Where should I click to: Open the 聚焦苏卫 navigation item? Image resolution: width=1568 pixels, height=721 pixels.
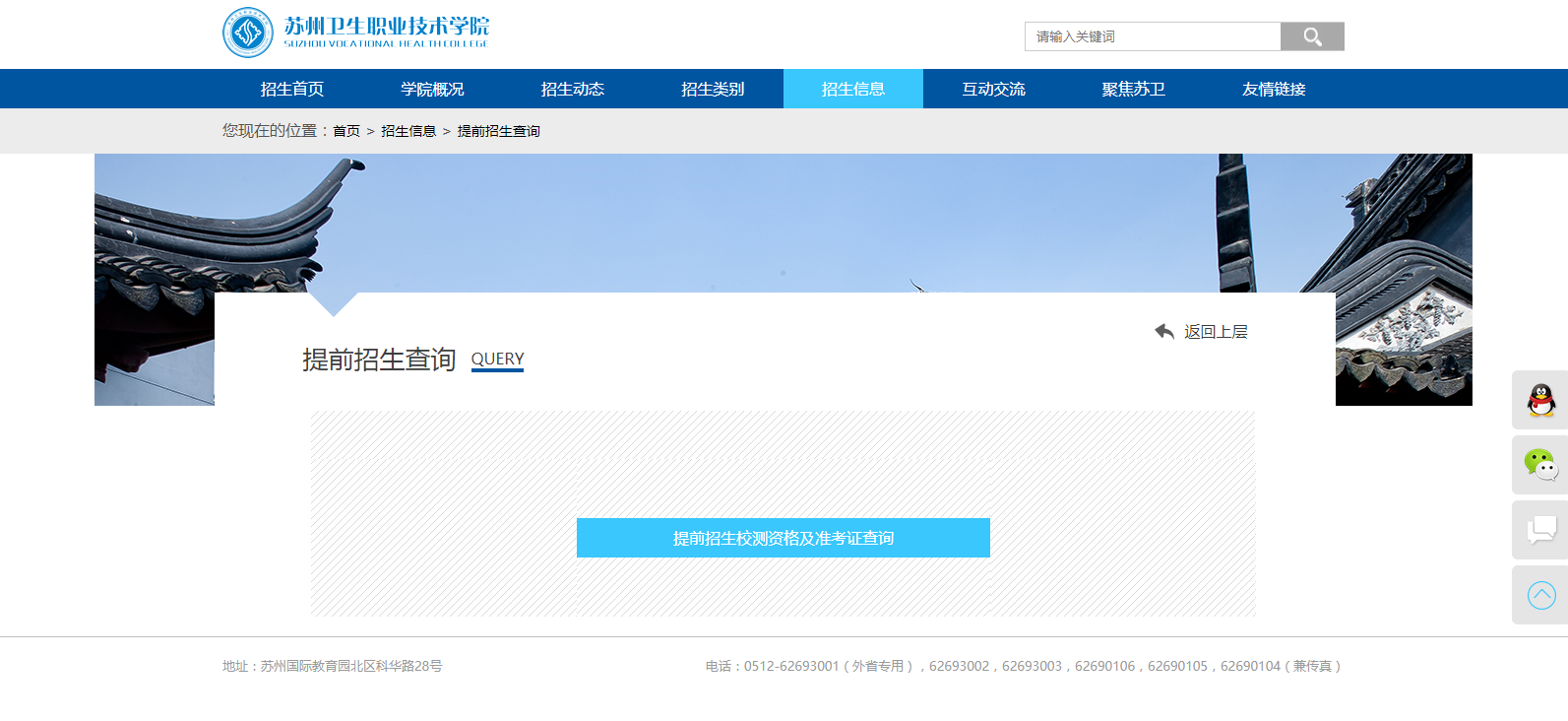point(1134,89)
